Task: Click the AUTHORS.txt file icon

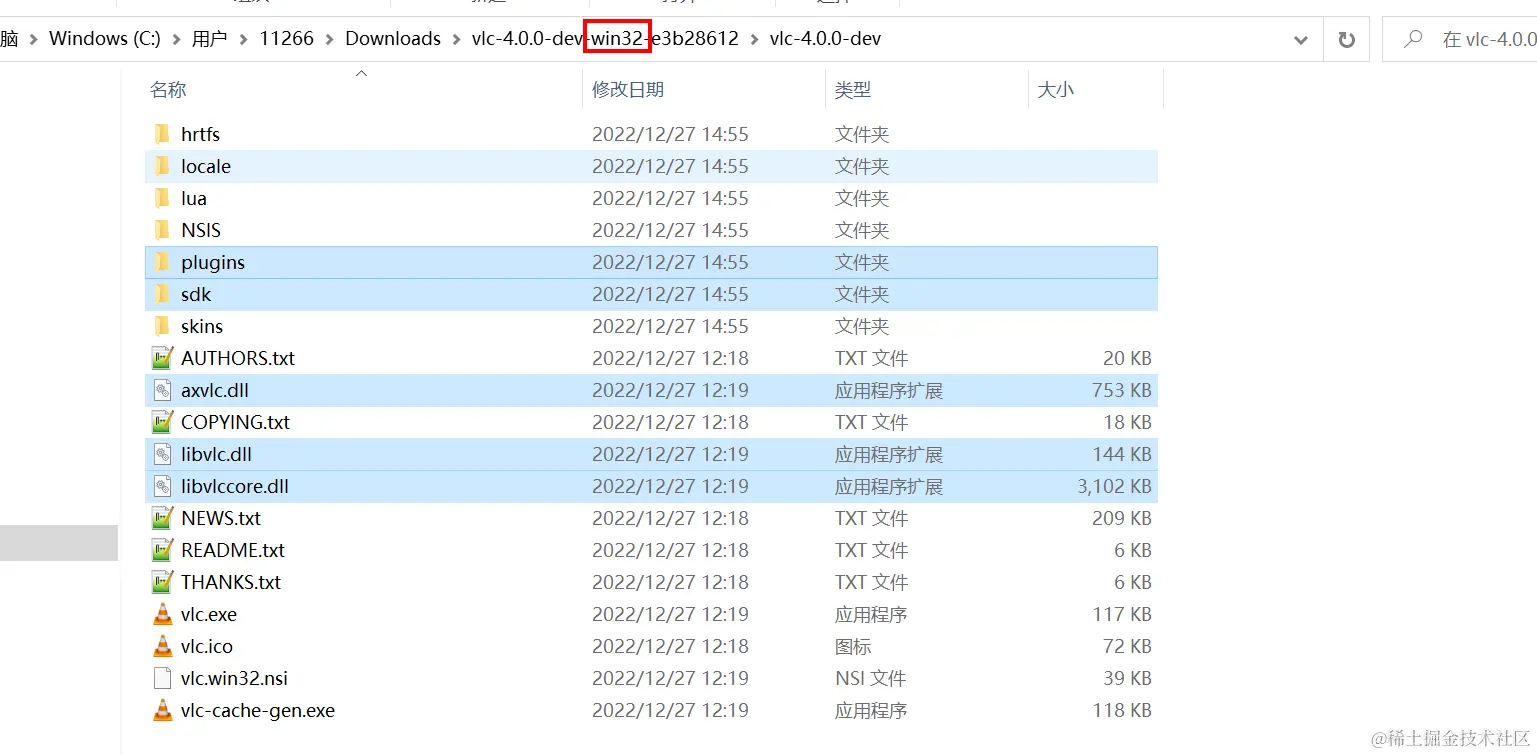Action: tap(162, 358)
